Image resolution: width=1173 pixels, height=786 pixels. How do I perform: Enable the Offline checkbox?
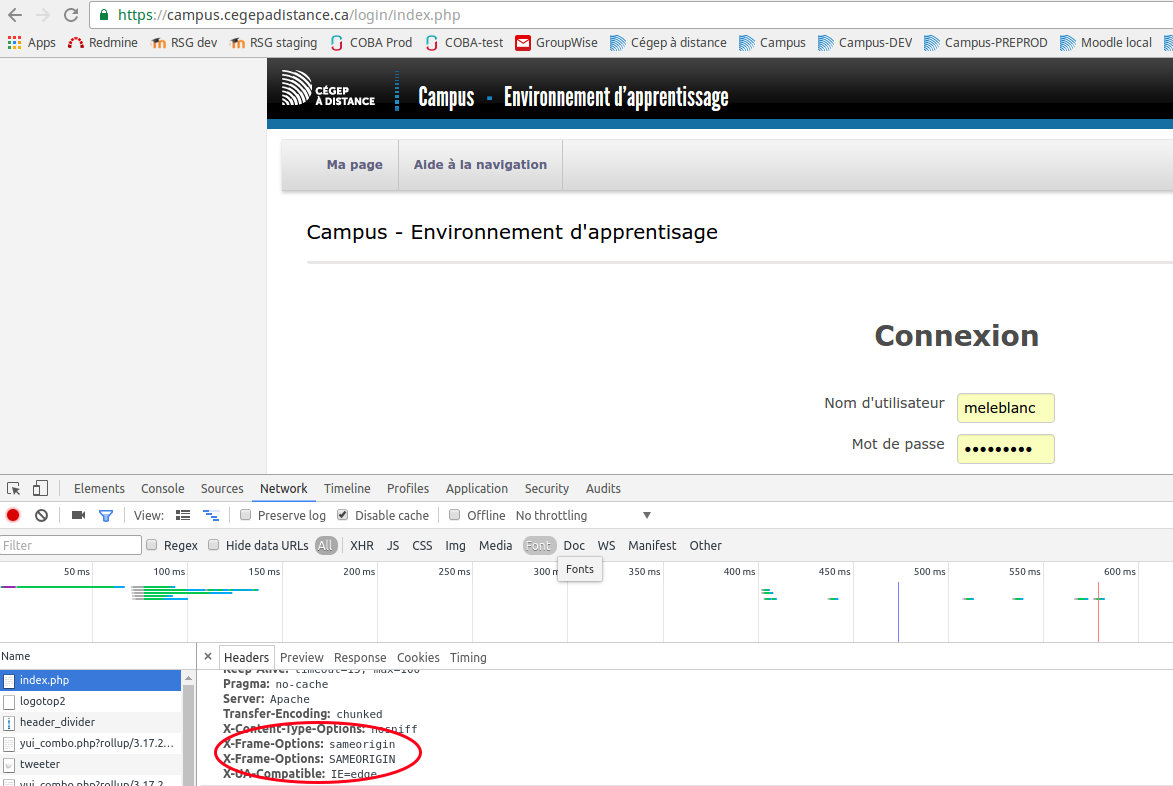[455, 515]
